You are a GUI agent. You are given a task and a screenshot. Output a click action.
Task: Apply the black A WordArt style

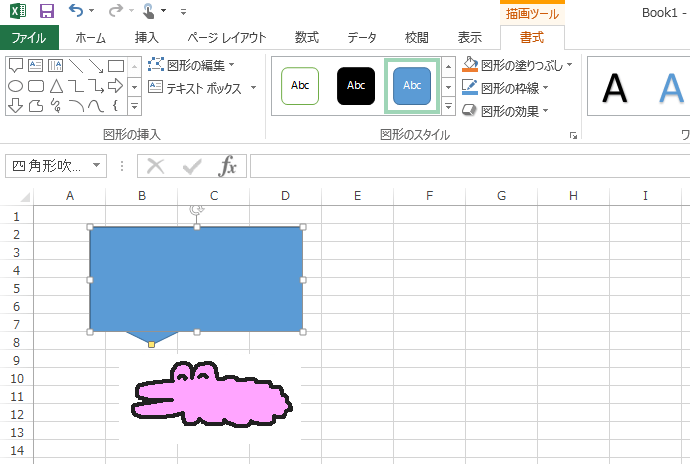pos(614,88)
